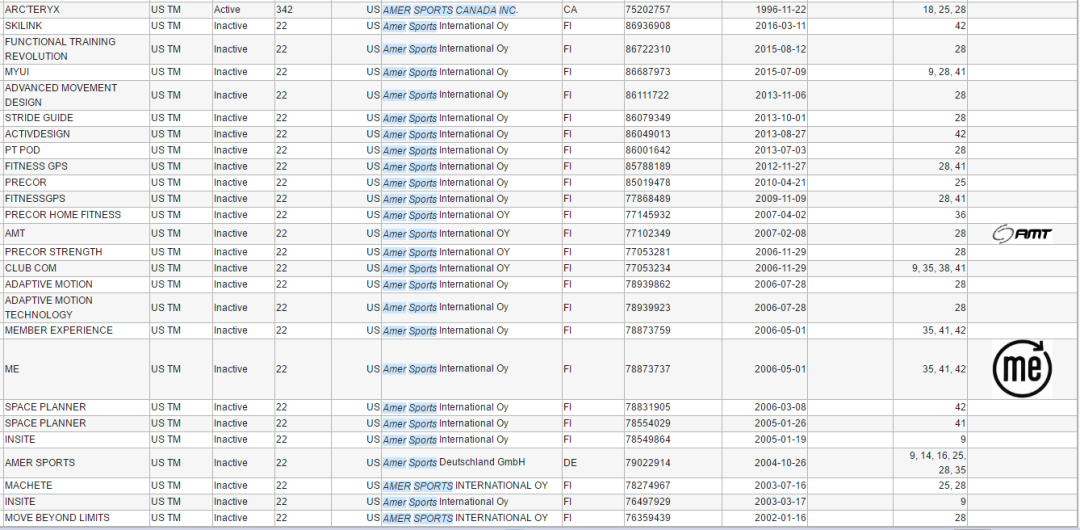Click serial number 76359439
This screenshot has width=1080, height=530.
tap(647, 518)
